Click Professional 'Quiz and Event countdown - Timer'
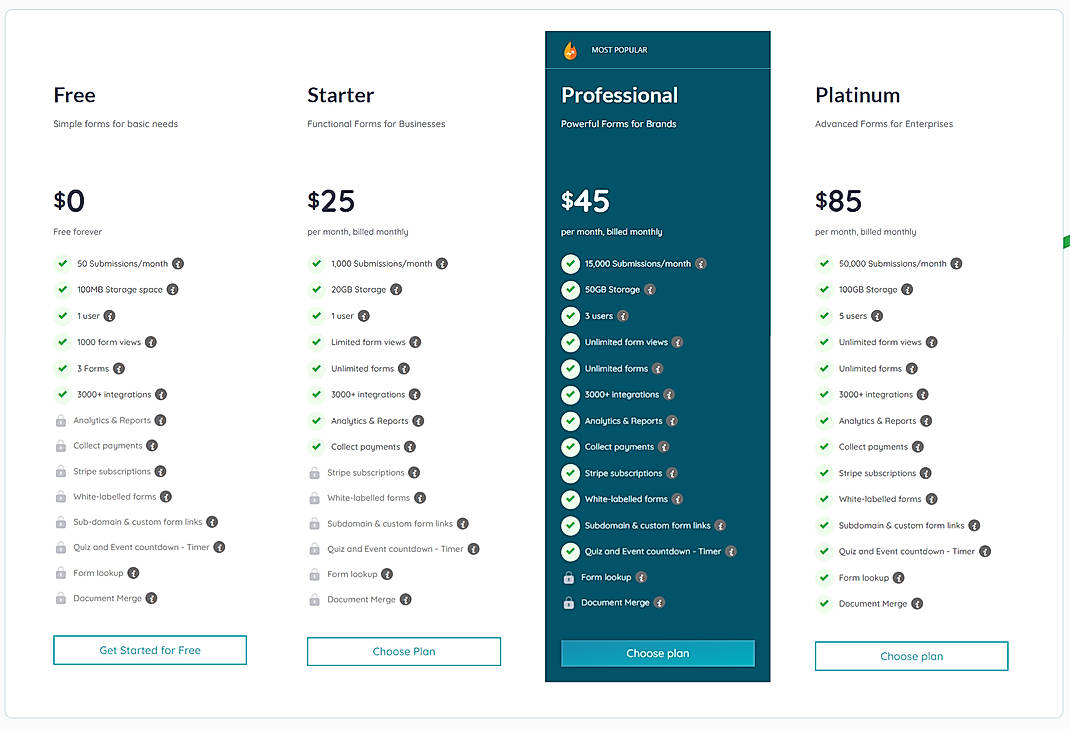This screenshot has width=1070, height=729. [652, 552]
